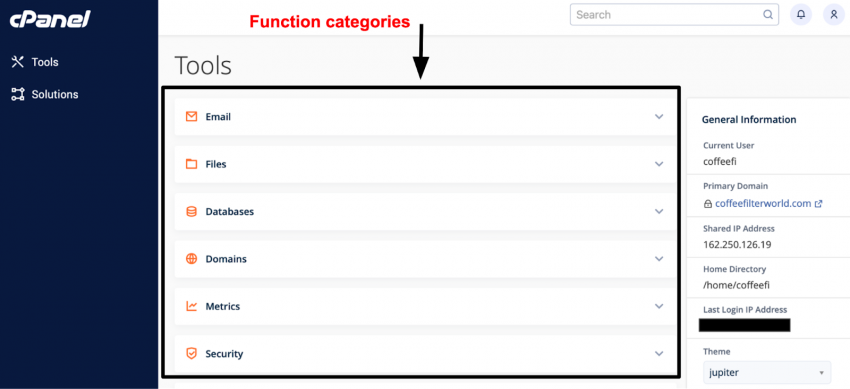Click the Domains globe icon

[191, 258]
